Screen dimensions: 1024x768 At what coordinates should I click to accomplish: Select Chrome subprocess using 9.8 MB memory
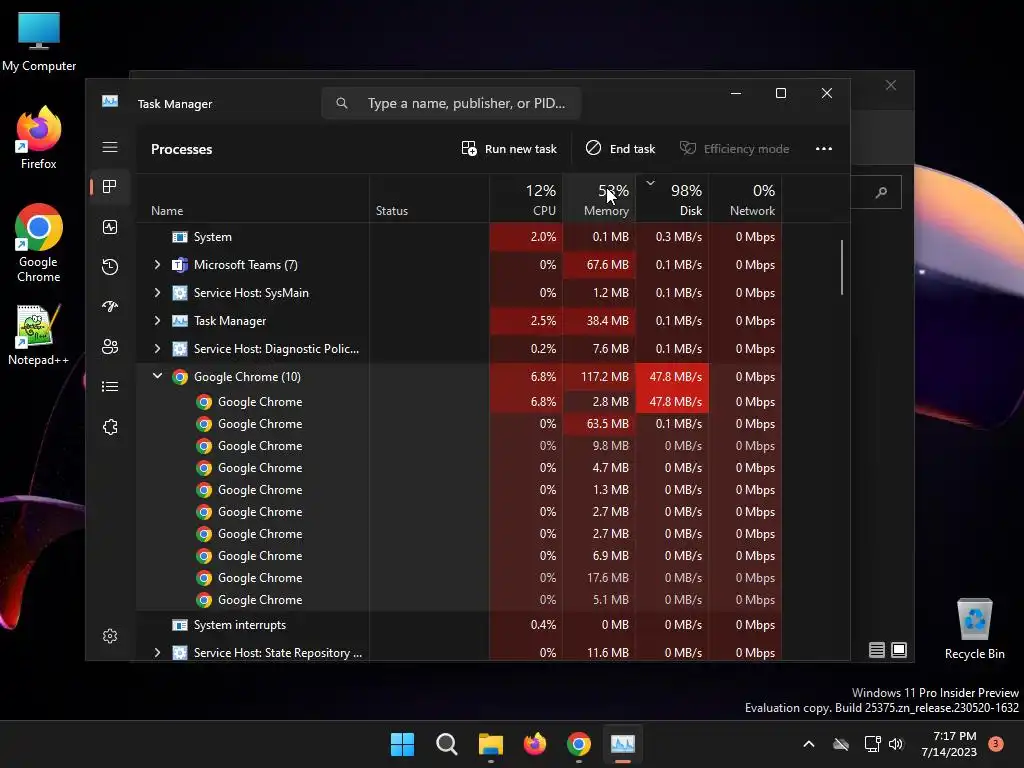[459, 446]
